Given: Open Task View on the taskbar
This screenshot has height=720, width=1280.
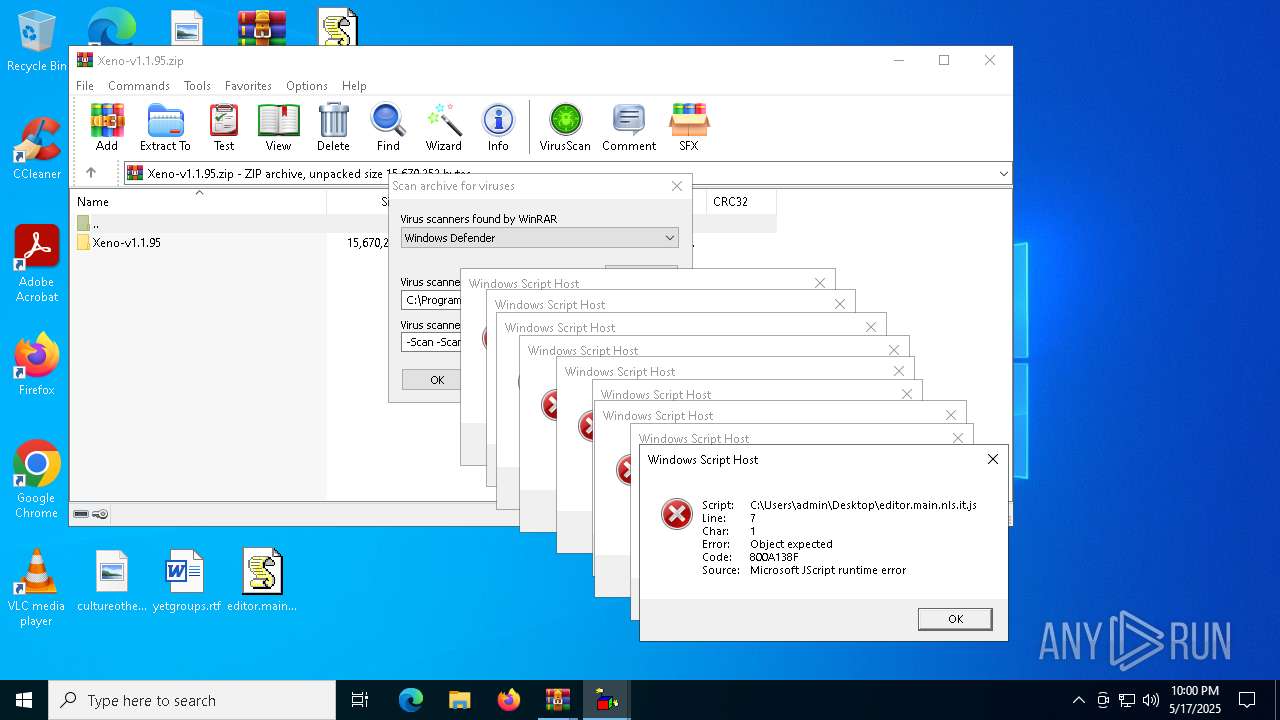Looking at the screenshot, I should [360, 700].
